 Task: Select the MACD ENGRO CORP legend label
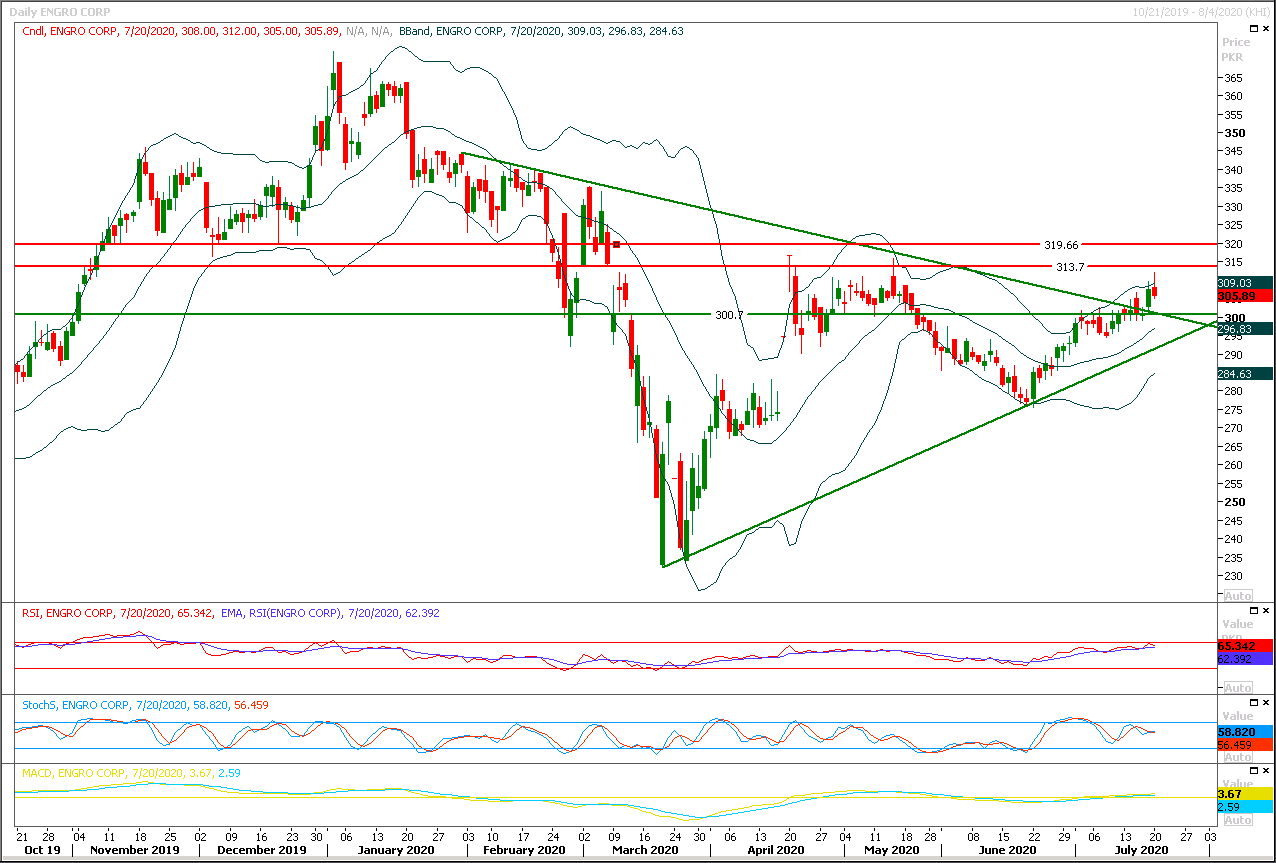(130, 773)
